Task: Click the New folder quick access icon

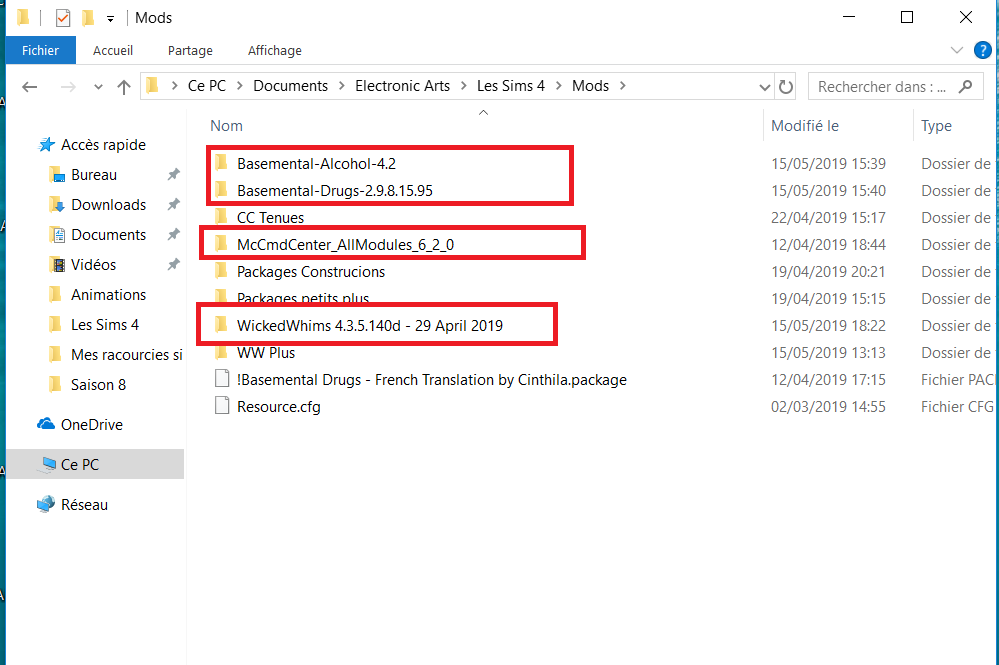Action: tap(88, 18)
